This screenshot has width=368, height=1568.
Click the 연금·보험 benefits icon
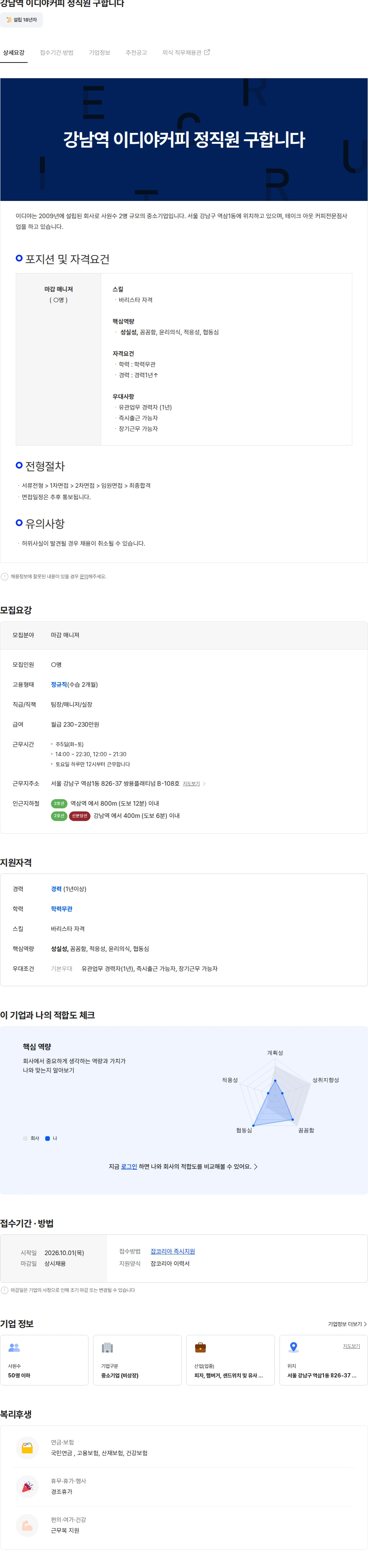pyautogui.click(x=27, y=1448)
